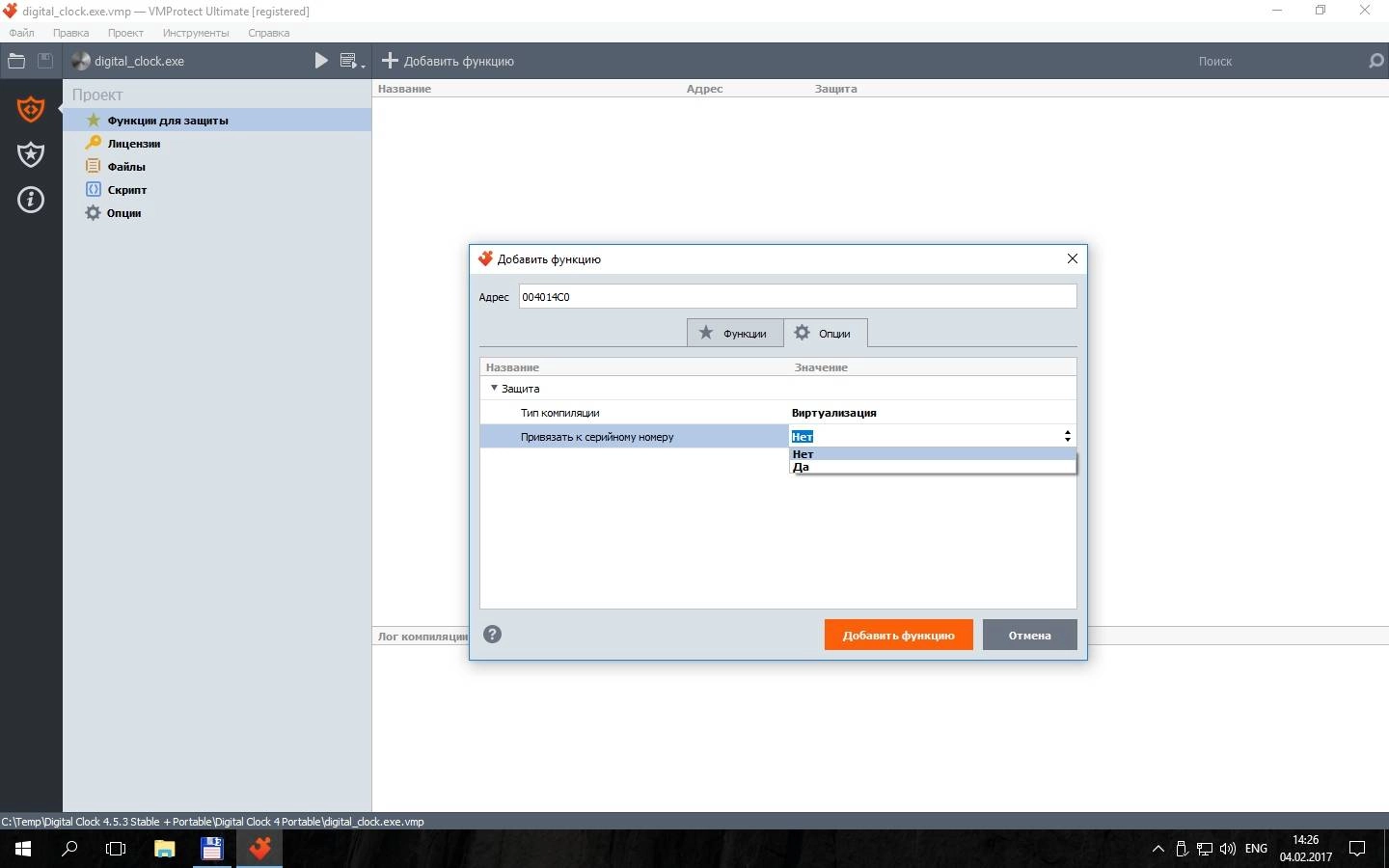Click digital_clock.exe file label in toolbar
Image resolution: width=1389 pixels, height=868 pixels.
139,61
